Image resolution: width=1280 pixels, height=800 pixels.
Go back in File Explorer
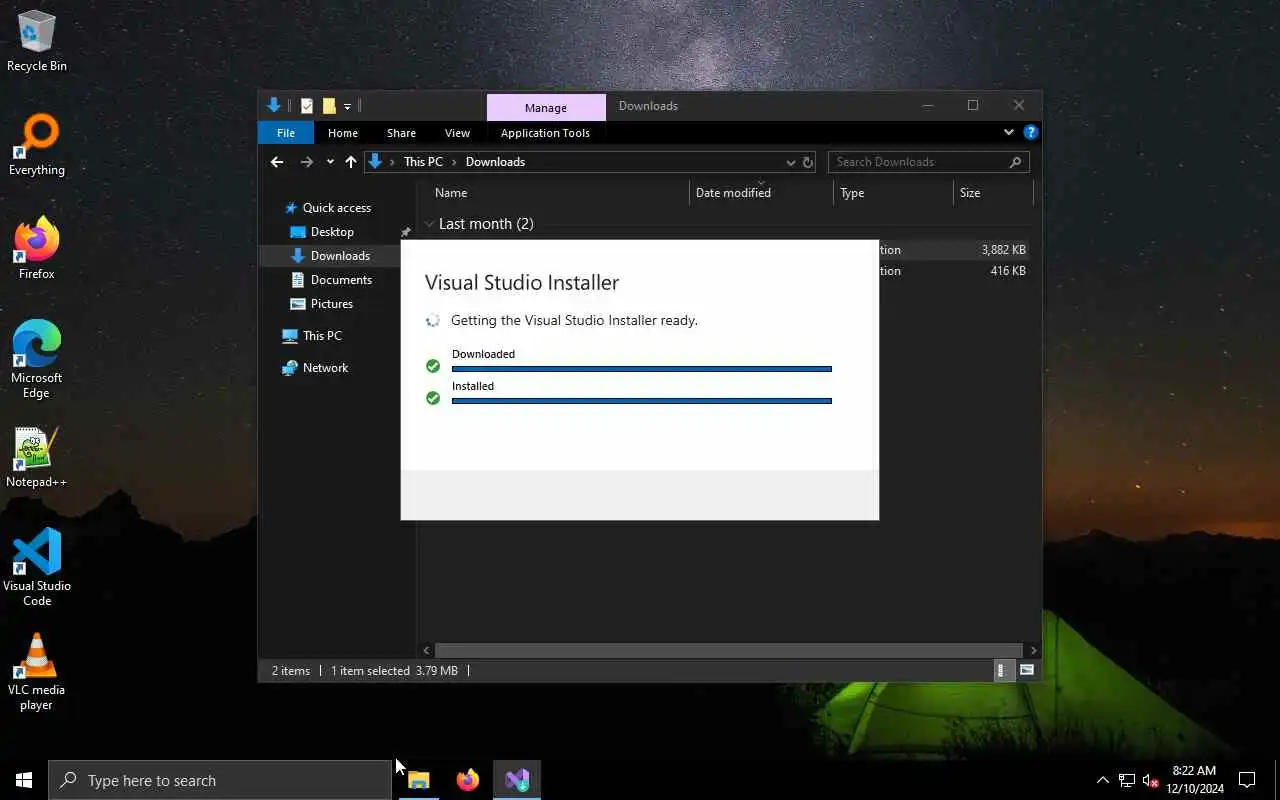(x=277, y=162)
